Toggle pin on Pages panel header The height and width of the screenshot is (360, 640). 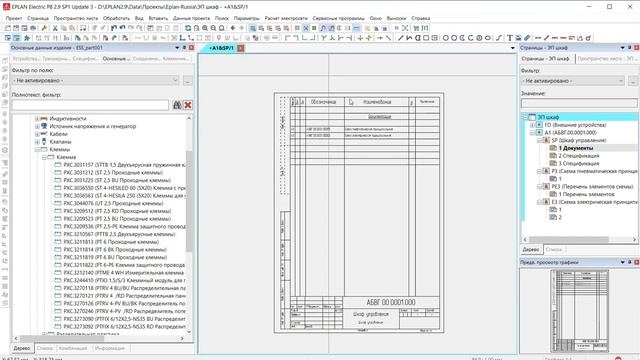[x=629, y=48]
